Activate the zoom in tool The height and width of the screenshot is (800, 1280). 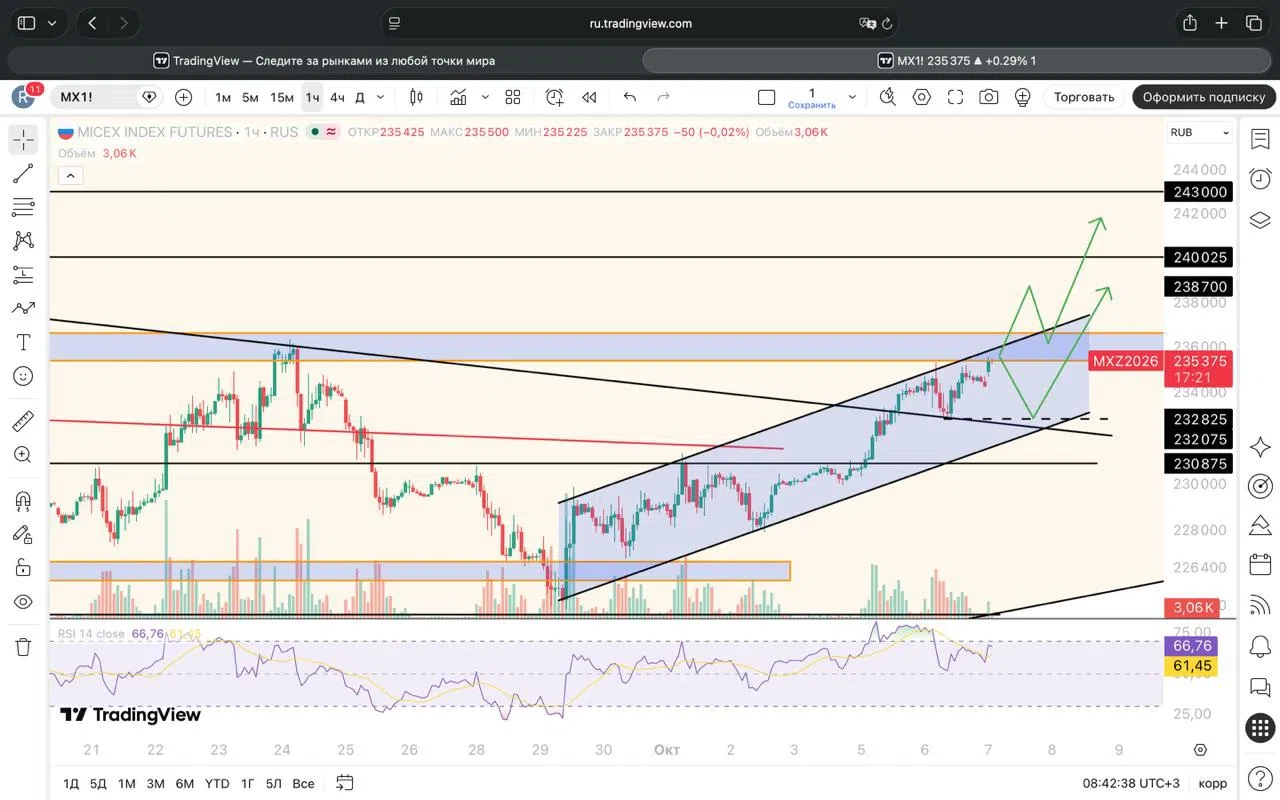coord(23,455)
